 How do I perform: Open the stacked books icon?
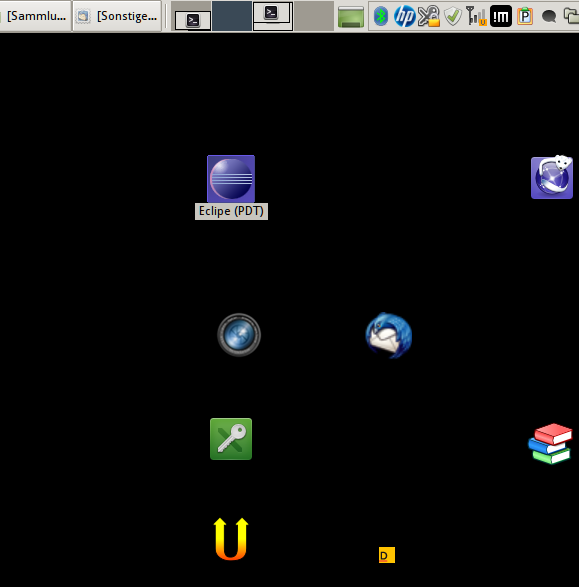point(550,444)
